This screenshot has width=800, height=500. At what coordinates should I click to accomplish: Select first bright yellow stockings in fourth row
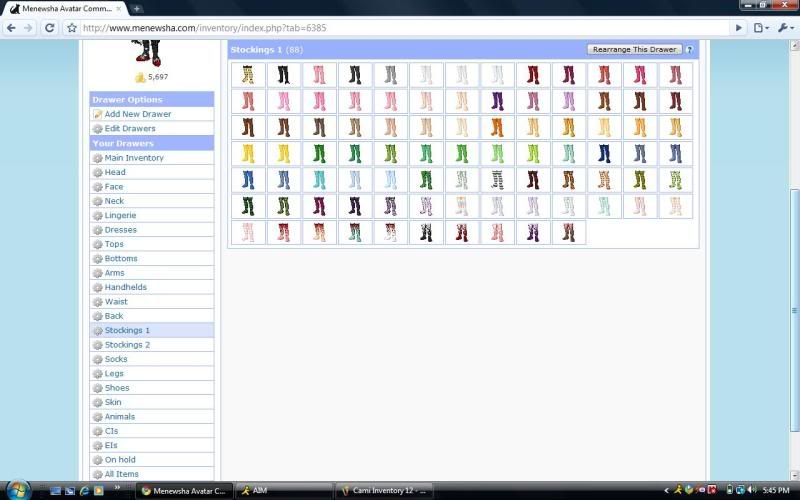248,154
